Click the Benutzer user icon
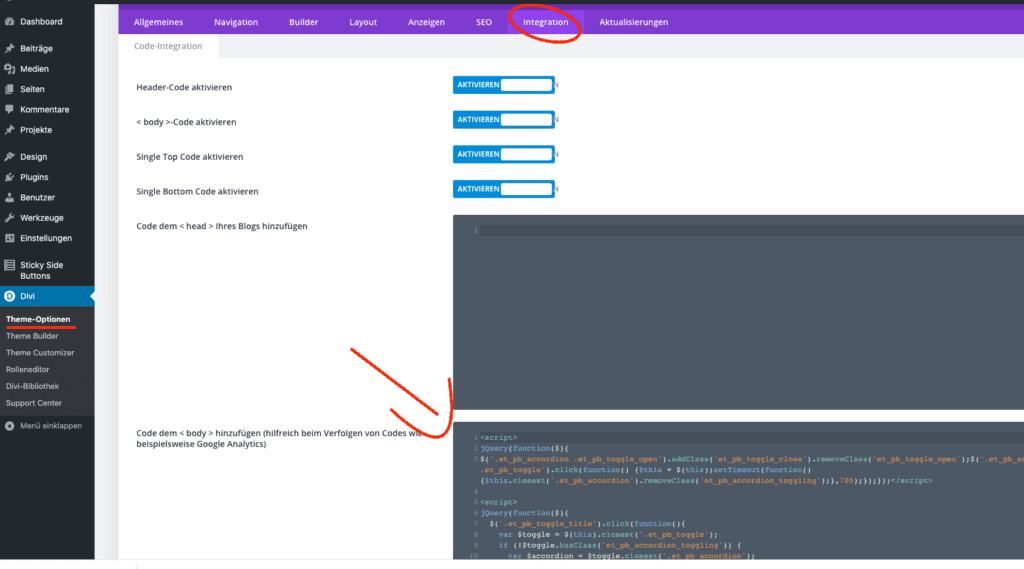The height and width of the screenshot is (569, 1024). pos(10,197)
